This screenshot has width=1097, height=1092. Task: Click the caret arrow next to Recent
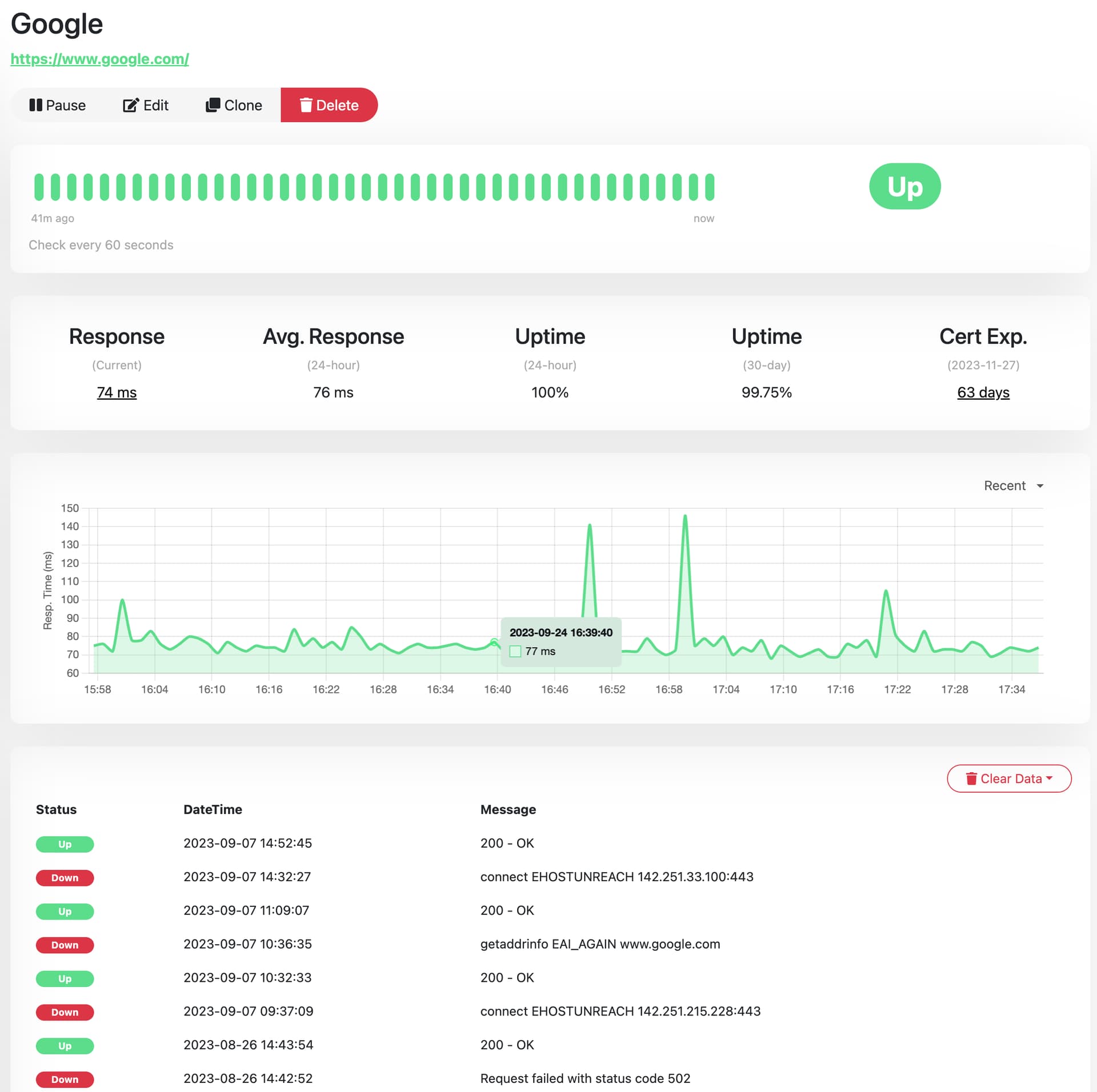coord(1040,486)
